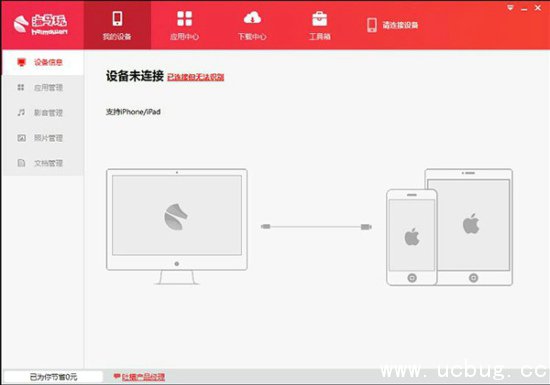Open 下载中心 cloud download tab
550x385 pixels.
(x=252, y=25)
